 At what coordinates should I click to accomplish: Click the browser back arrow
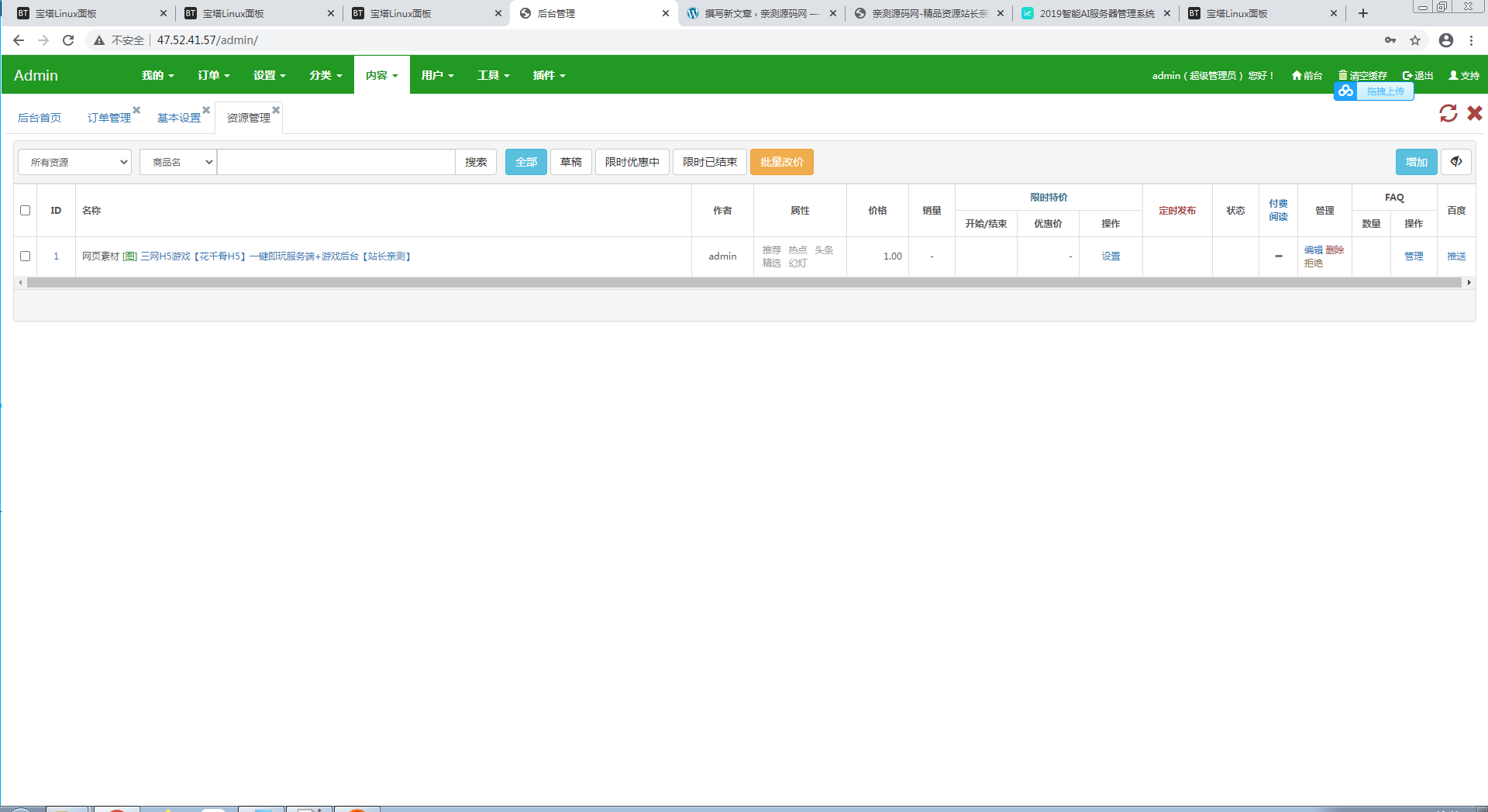19,40
